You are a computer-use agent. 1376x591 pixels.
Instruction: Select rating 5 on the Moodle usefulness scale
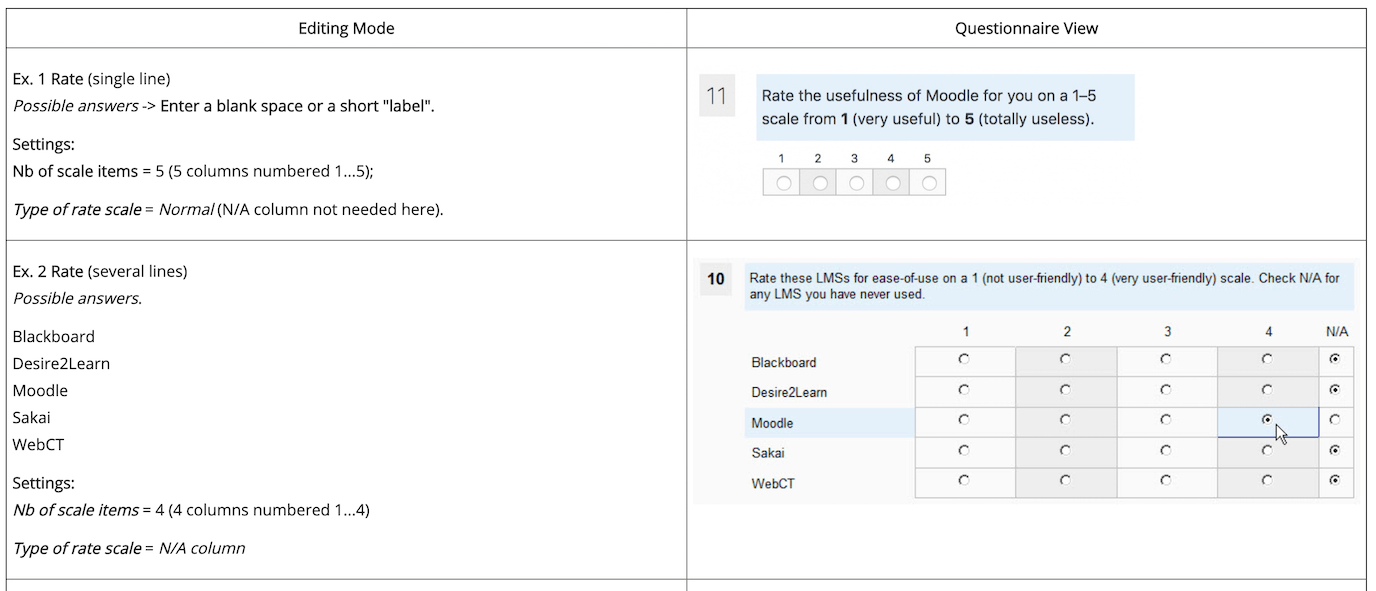[927, 182]
